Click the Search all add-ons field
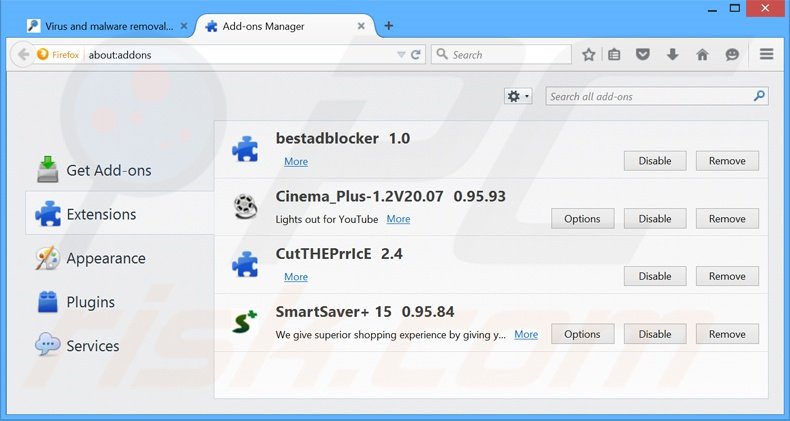Viewport: 790px width, 421px height. point(648,97)
